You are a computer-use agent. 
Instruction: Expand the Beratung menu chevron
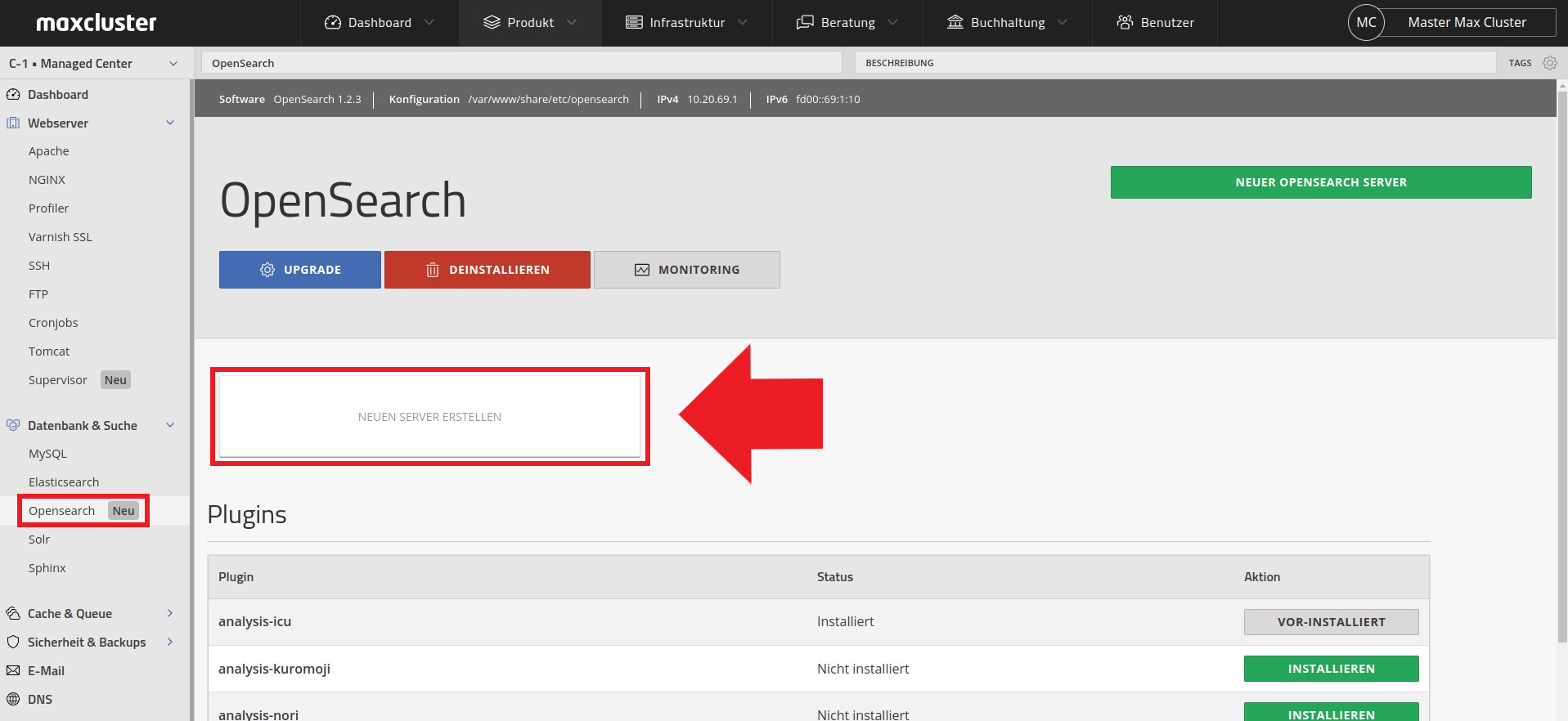point(892,23)
